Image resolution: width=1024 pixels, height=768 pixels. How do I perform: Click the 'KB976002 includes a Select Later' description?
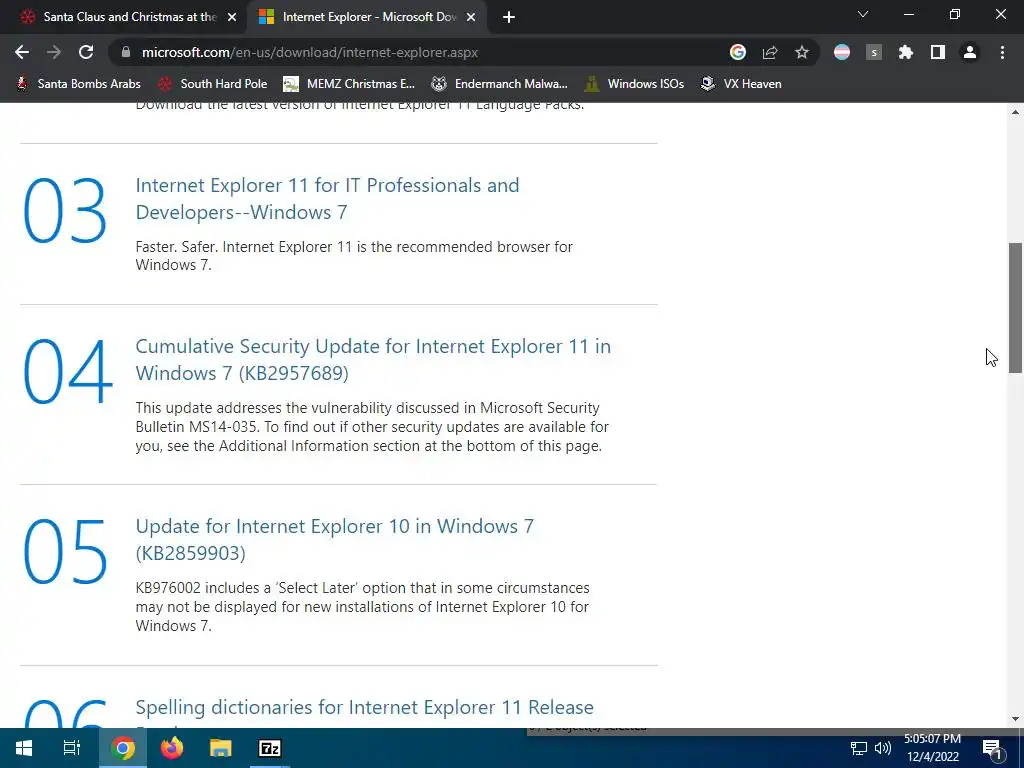coord(362,607)
